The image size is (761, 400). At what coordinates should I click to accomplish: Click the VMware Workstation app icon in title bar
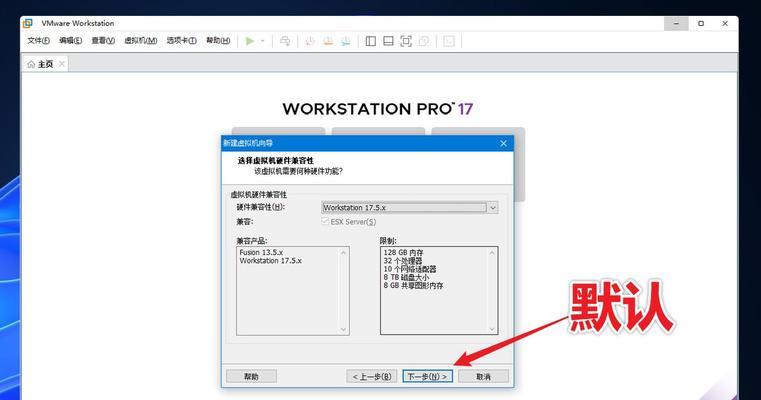tap(28, 23)
